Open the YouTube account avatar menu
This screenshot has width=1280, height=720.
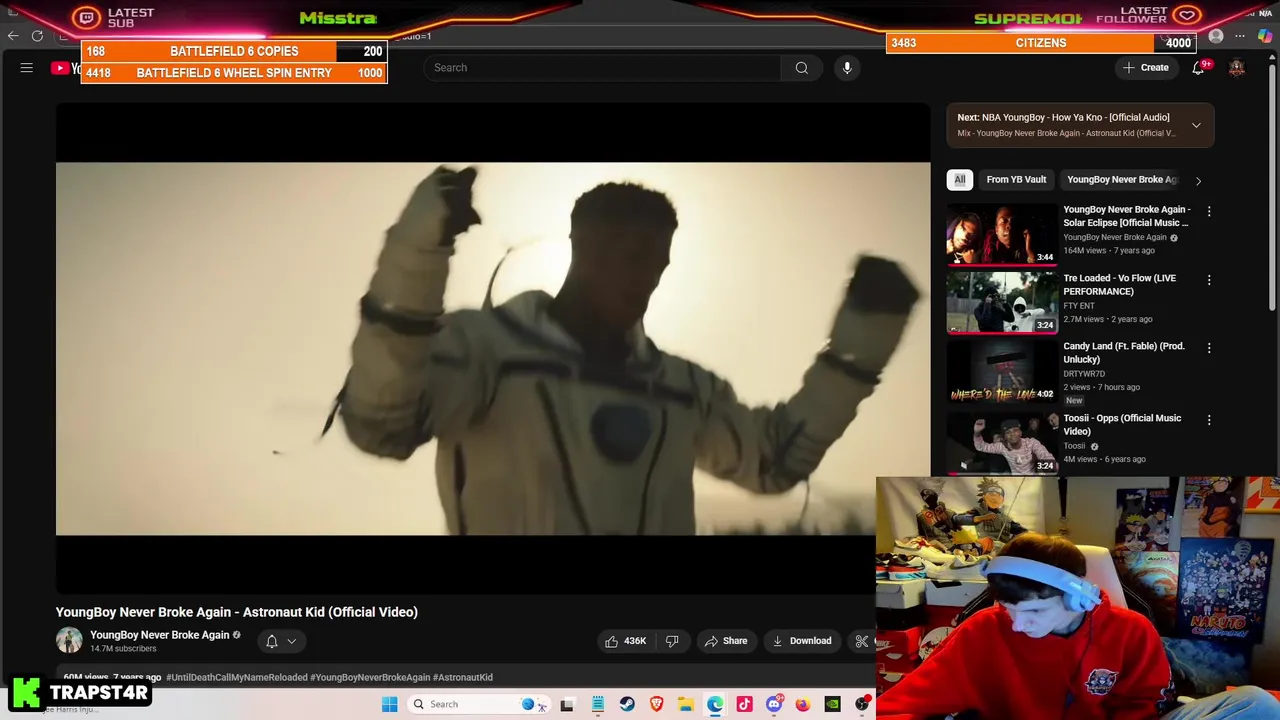(x=1237, y=68)
